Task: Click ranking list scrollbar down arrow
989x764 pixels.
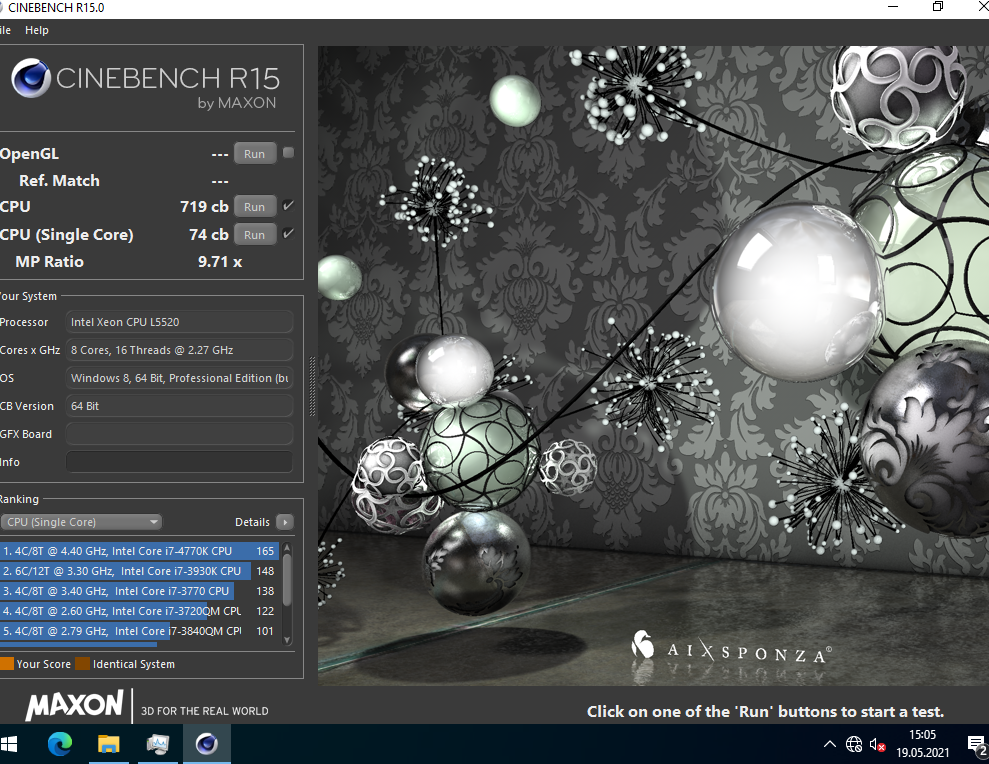Action: [x=287, y=640]
